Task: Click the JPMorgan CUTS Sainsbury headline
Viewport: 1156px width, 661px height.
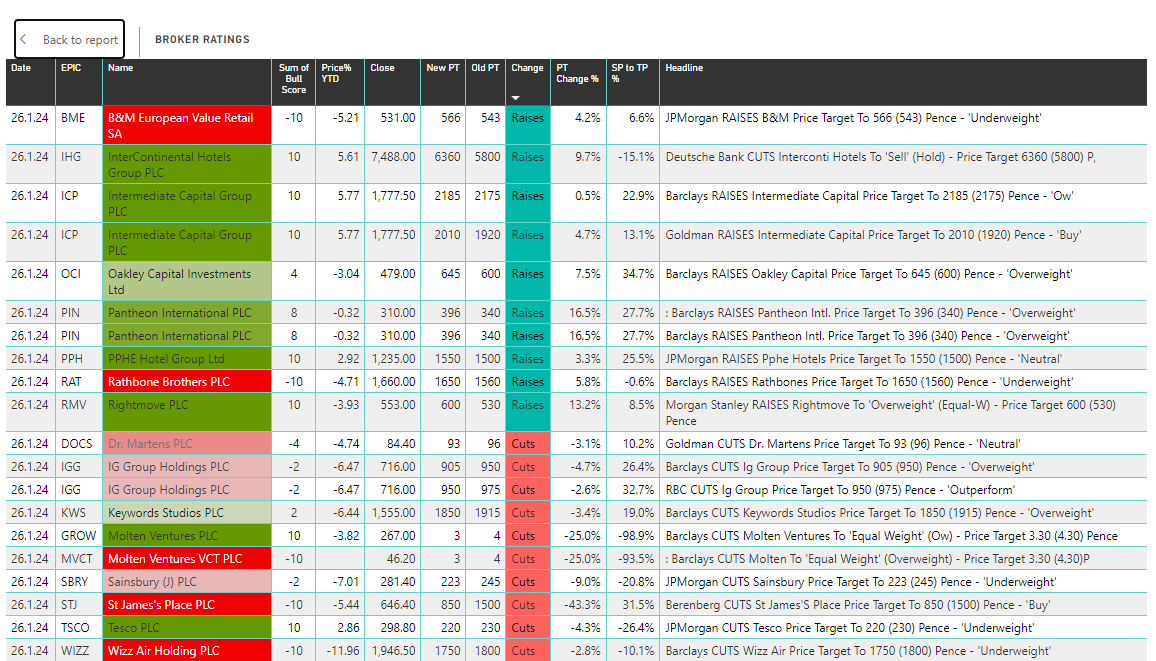Action: pyautogui.click(x=860, y=581)
